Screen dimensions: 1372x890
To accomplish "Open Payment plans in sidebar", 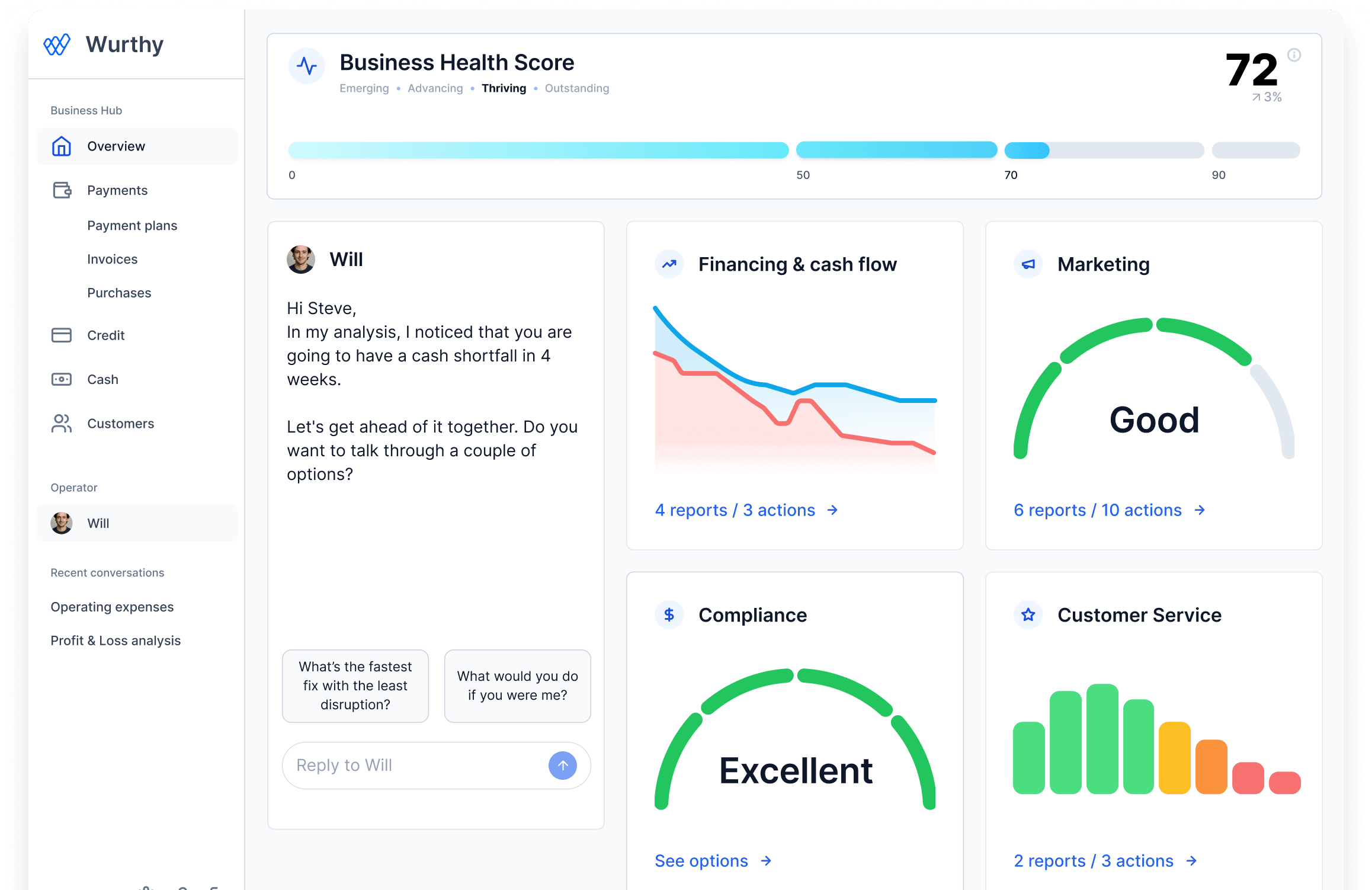I will pyautogui.click(x=132, y=226).
